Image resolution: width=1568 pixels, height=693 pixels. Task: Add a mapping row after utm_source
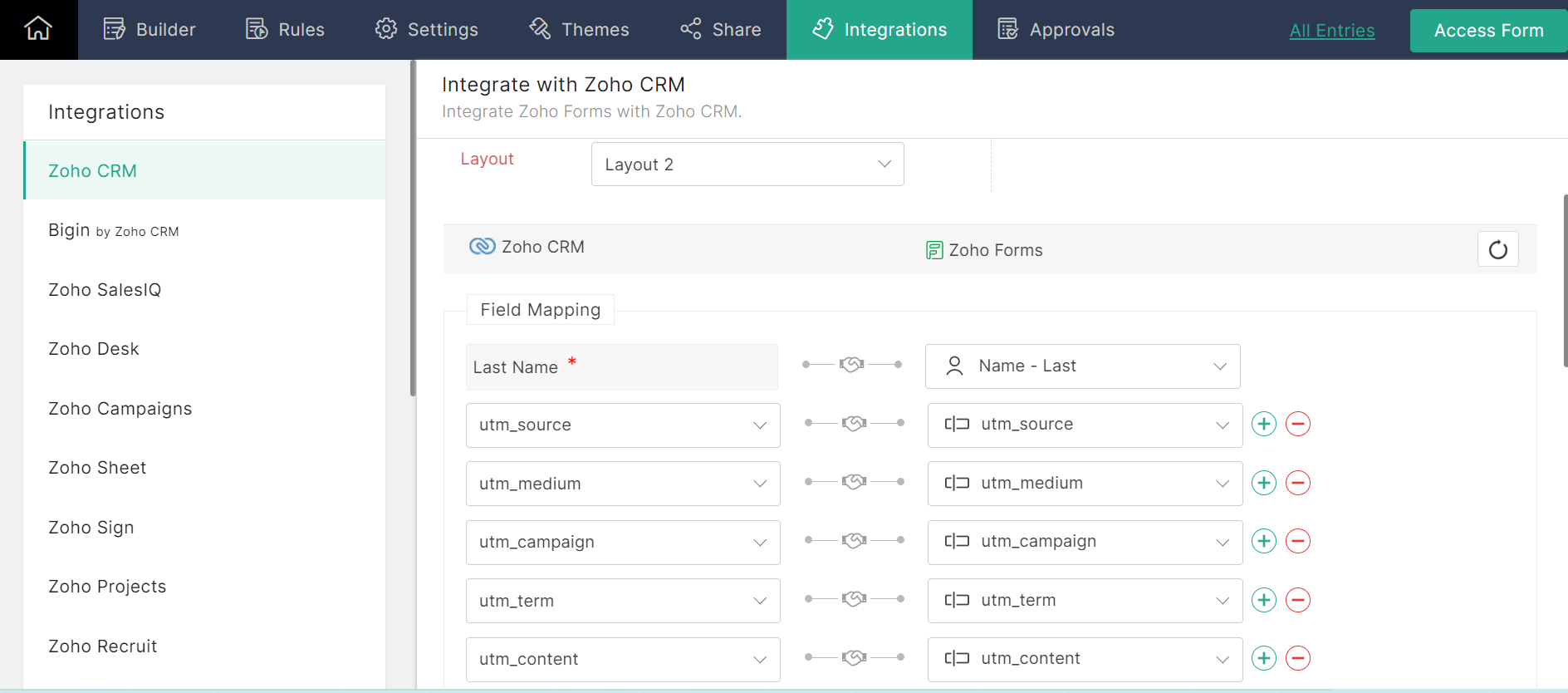coord(1263,424)
